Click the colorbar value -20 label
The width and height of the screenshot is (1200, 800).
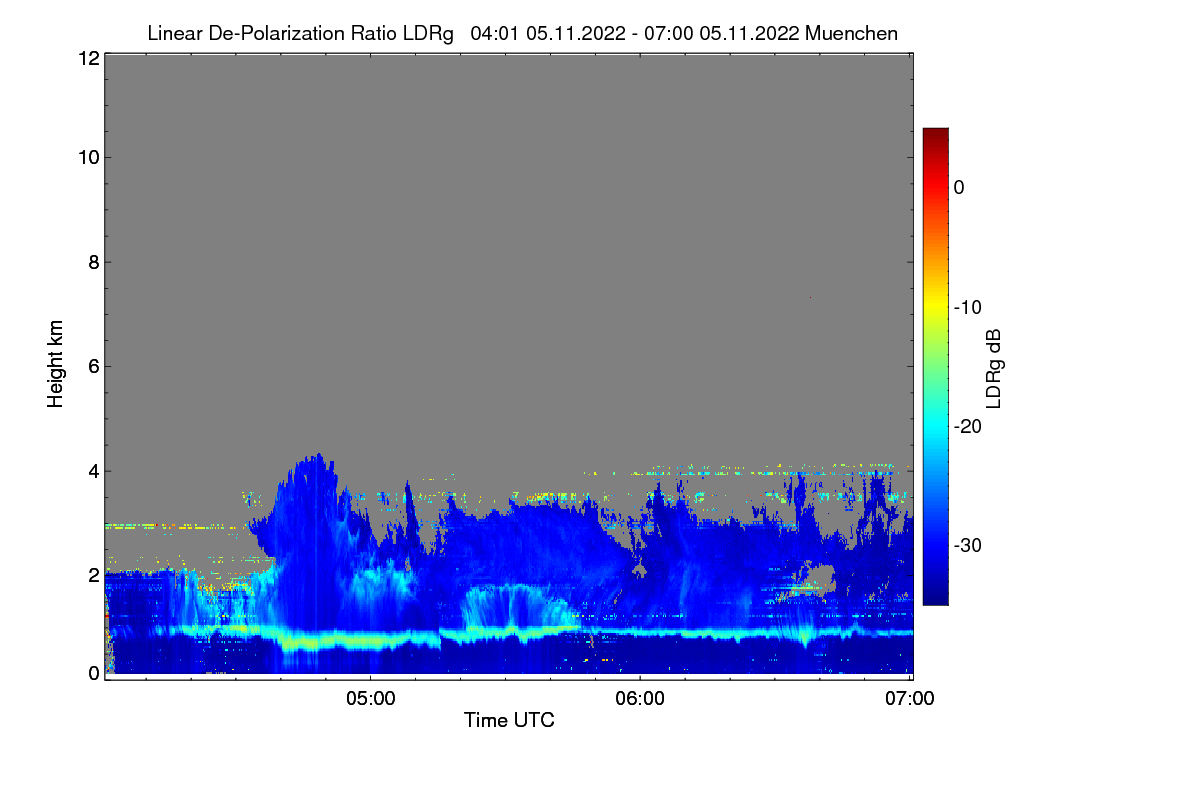tap(967, 426)
